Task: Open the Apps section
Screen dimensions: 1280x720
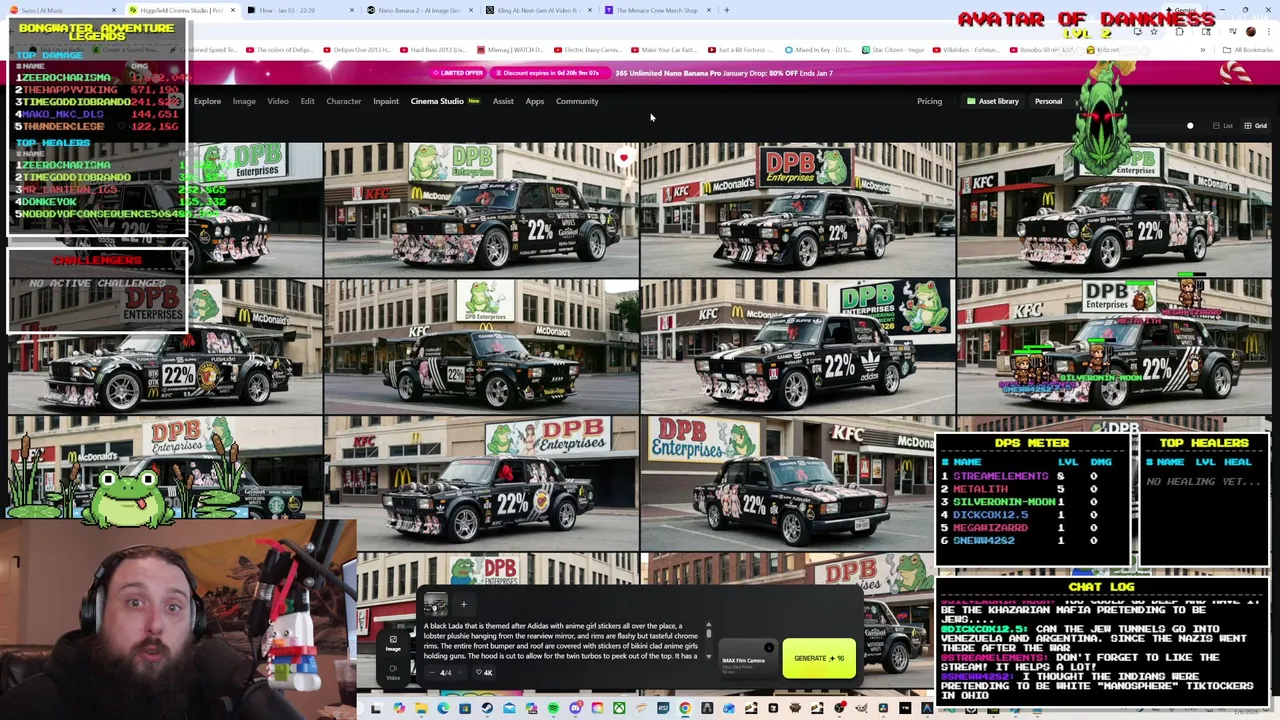Action: (x=535, y=101)
